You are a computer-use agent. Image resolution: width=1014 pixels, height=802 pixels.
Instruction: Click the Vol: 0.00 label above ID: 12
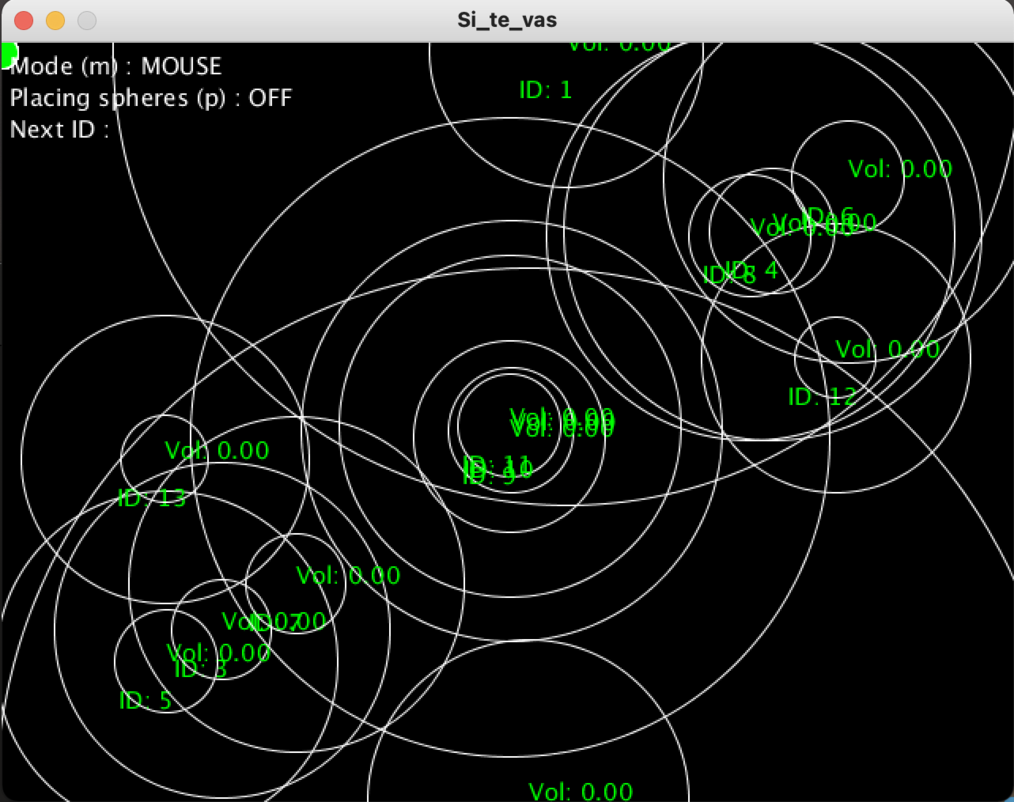887,349
